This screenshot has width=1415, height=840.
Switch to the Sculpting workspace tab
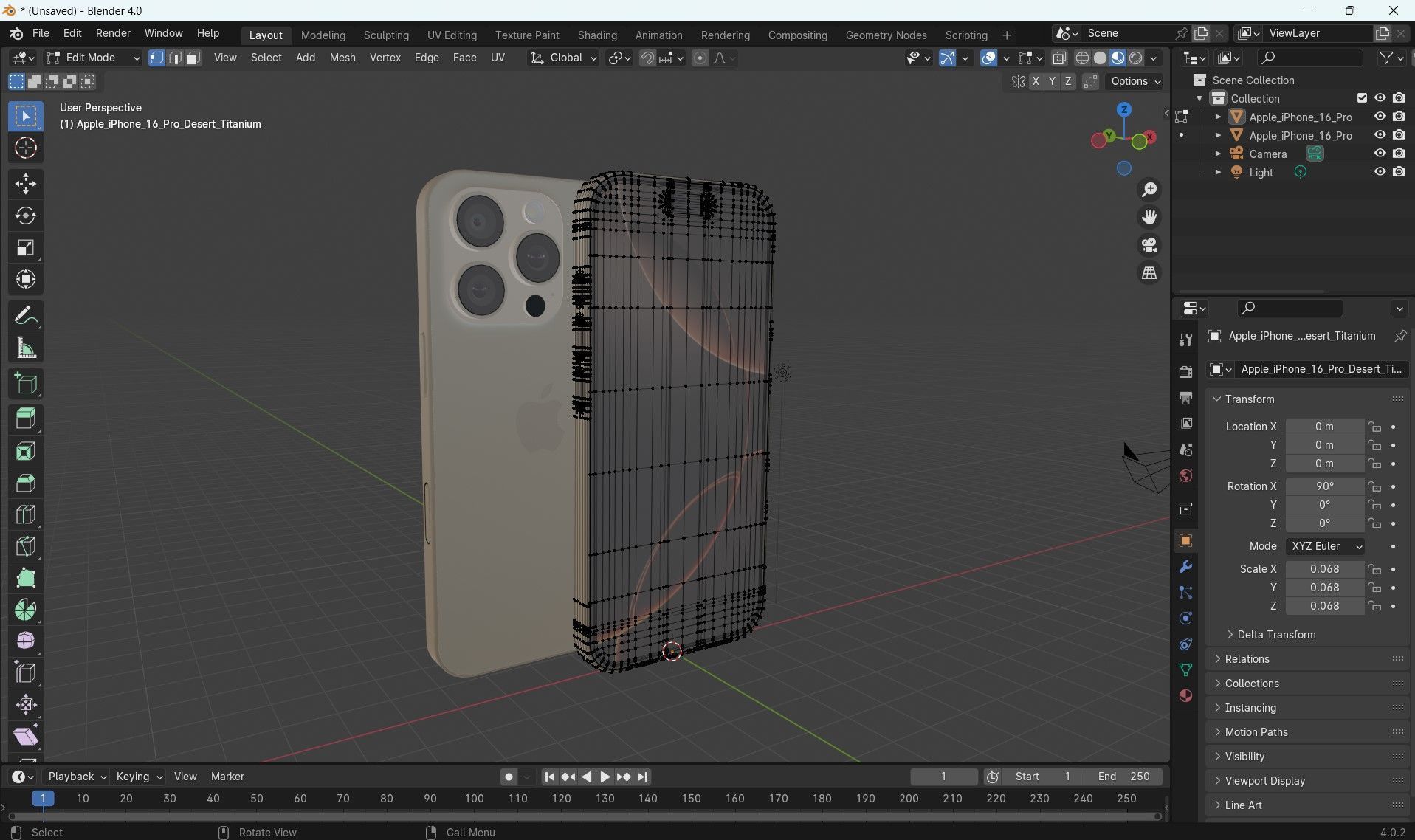tap(386, 35)
